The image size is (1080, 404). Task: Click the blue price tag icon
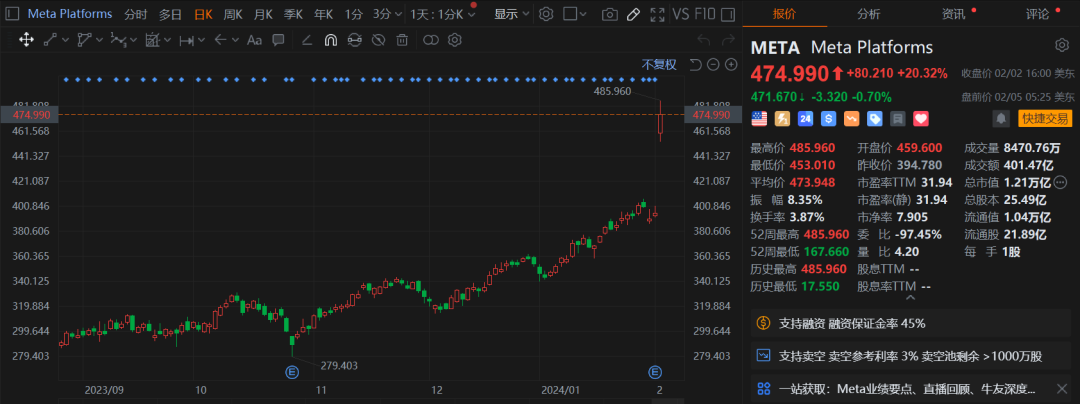pos(875,118)
